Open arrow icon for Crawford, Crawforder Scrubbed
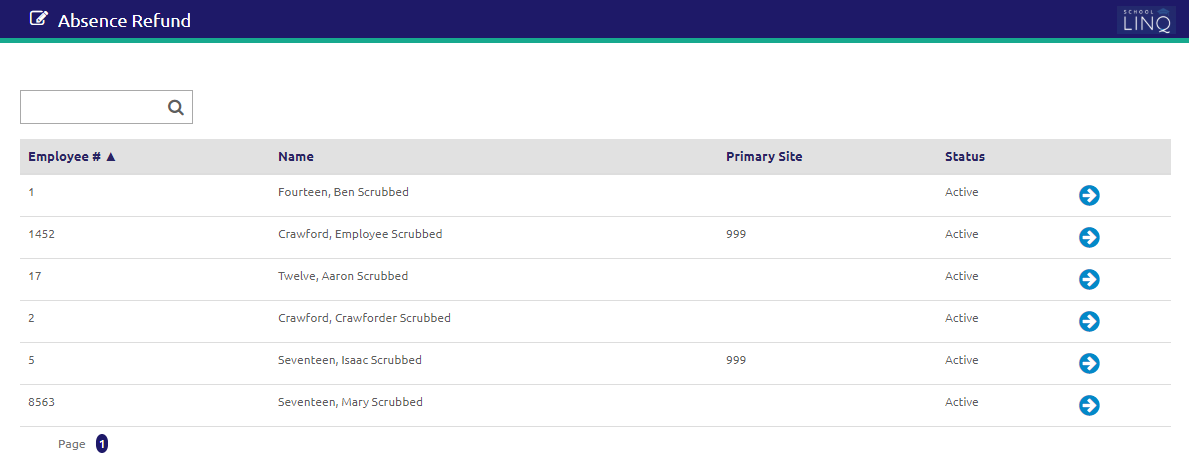This screenshot has width=1189, height=469. coord(1089,321)
